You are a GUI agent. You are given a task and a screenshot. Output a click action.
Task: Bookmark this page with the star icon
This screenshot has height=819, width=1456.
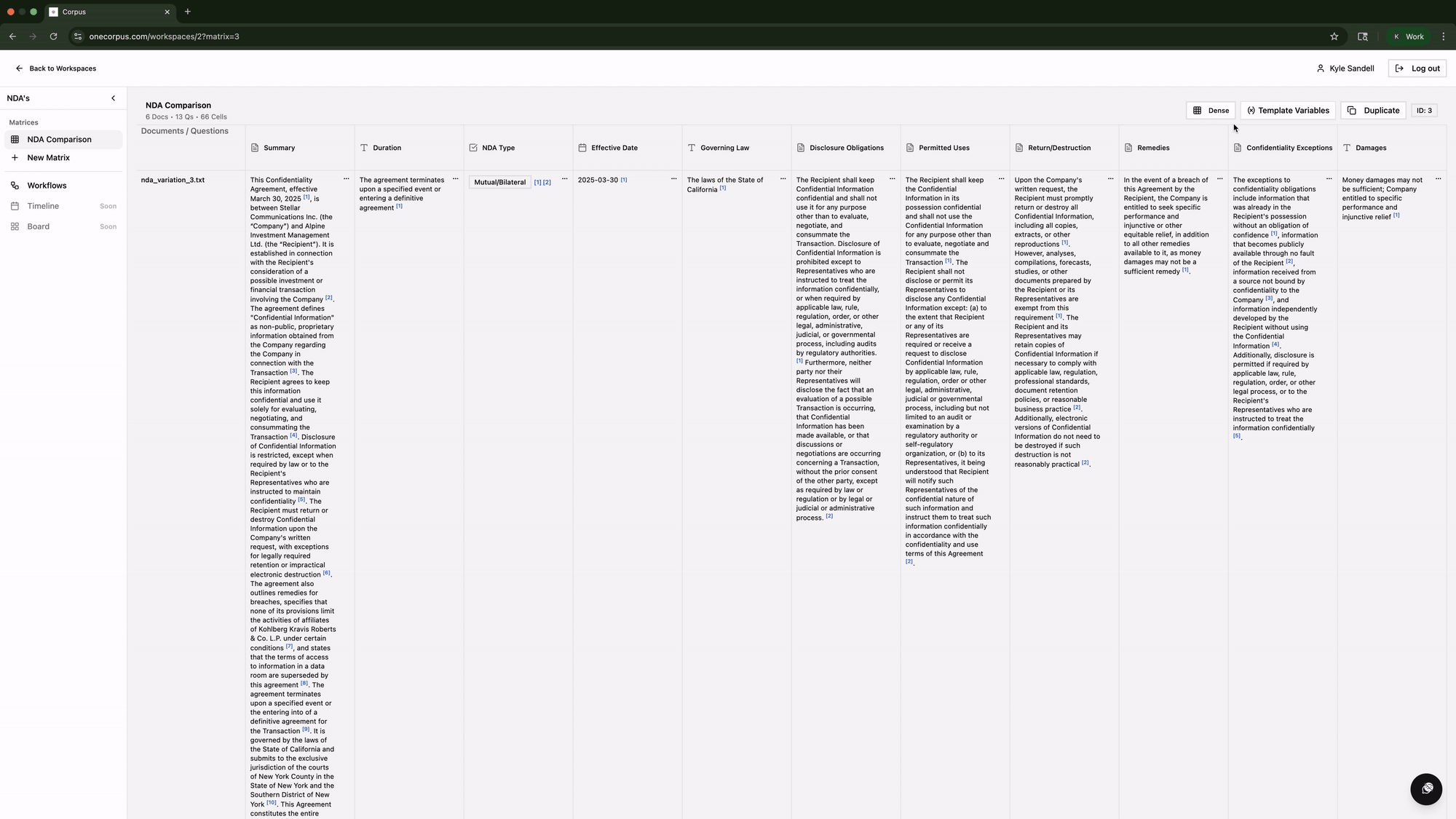click(1334, 36)
